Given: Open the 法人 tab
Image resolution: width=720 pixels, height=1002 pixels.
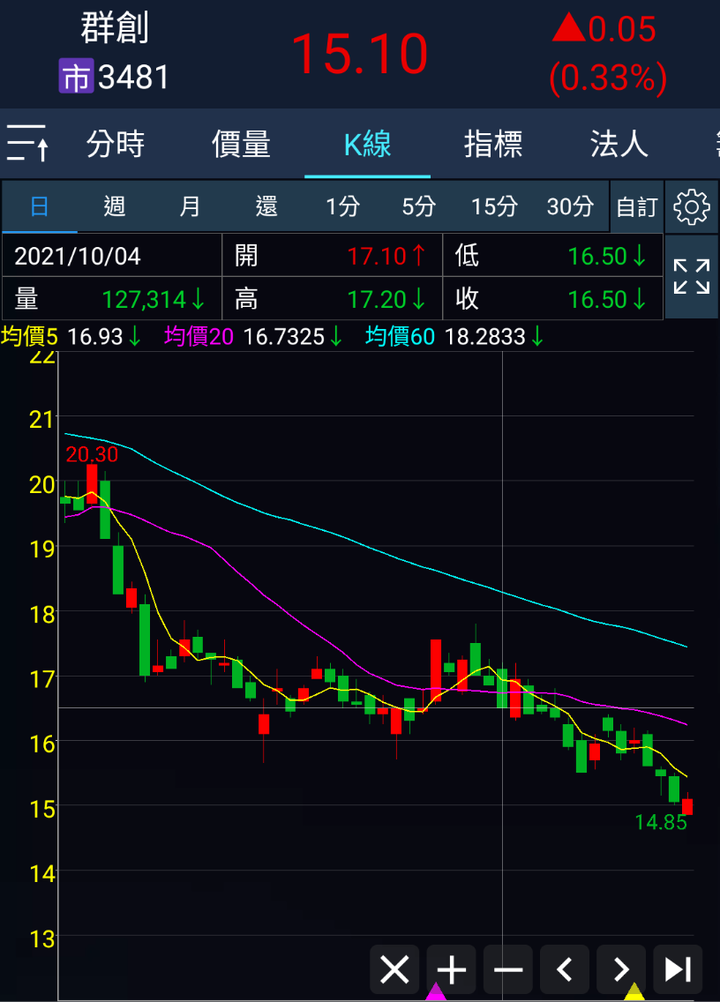Looking at the screenshot, I should tap(619, 144).
